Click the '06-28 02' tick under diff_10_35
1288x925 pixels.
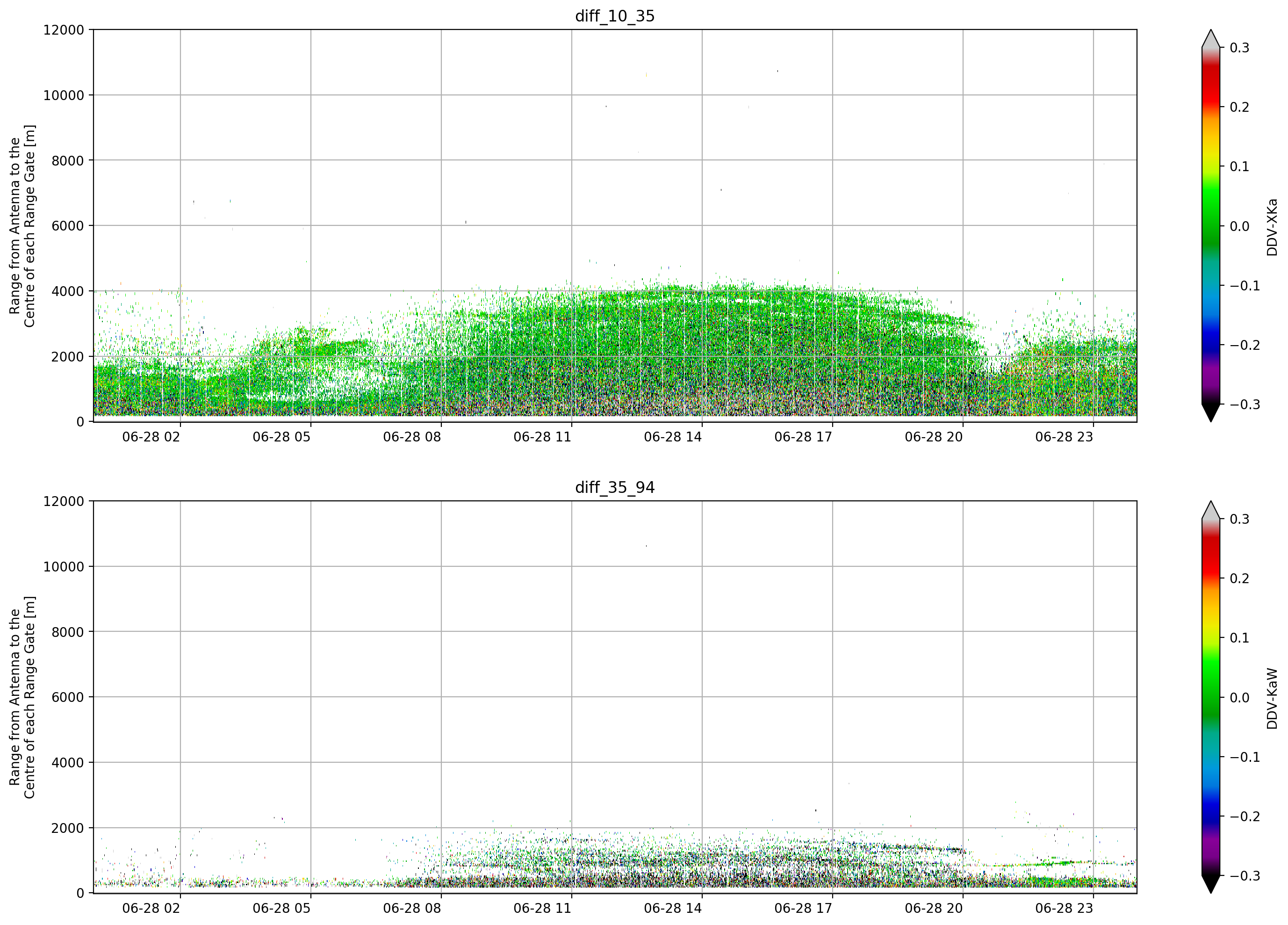click(x=151, y=437)
